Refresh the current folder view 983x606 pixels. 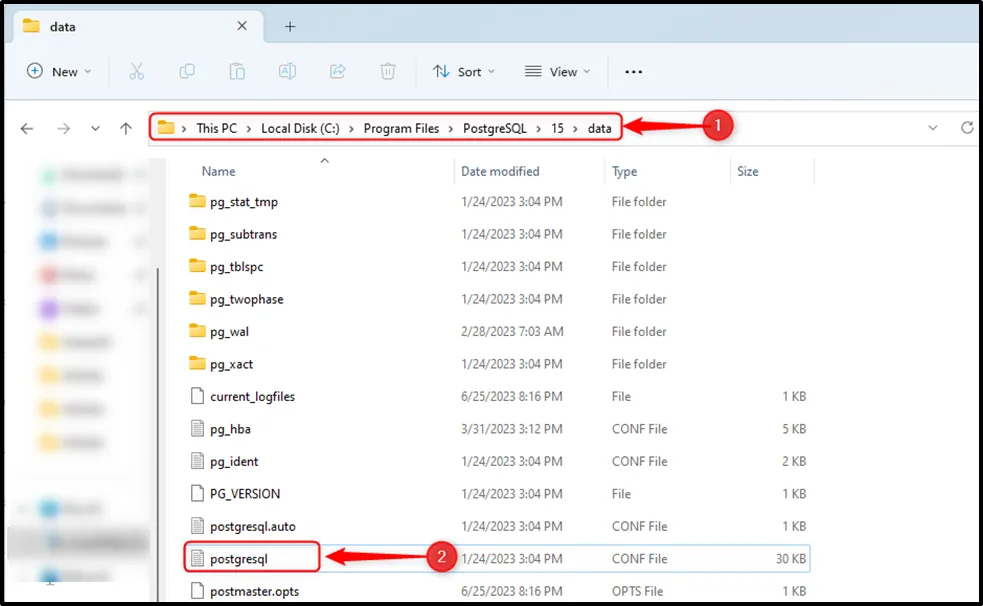click(966, 128)
